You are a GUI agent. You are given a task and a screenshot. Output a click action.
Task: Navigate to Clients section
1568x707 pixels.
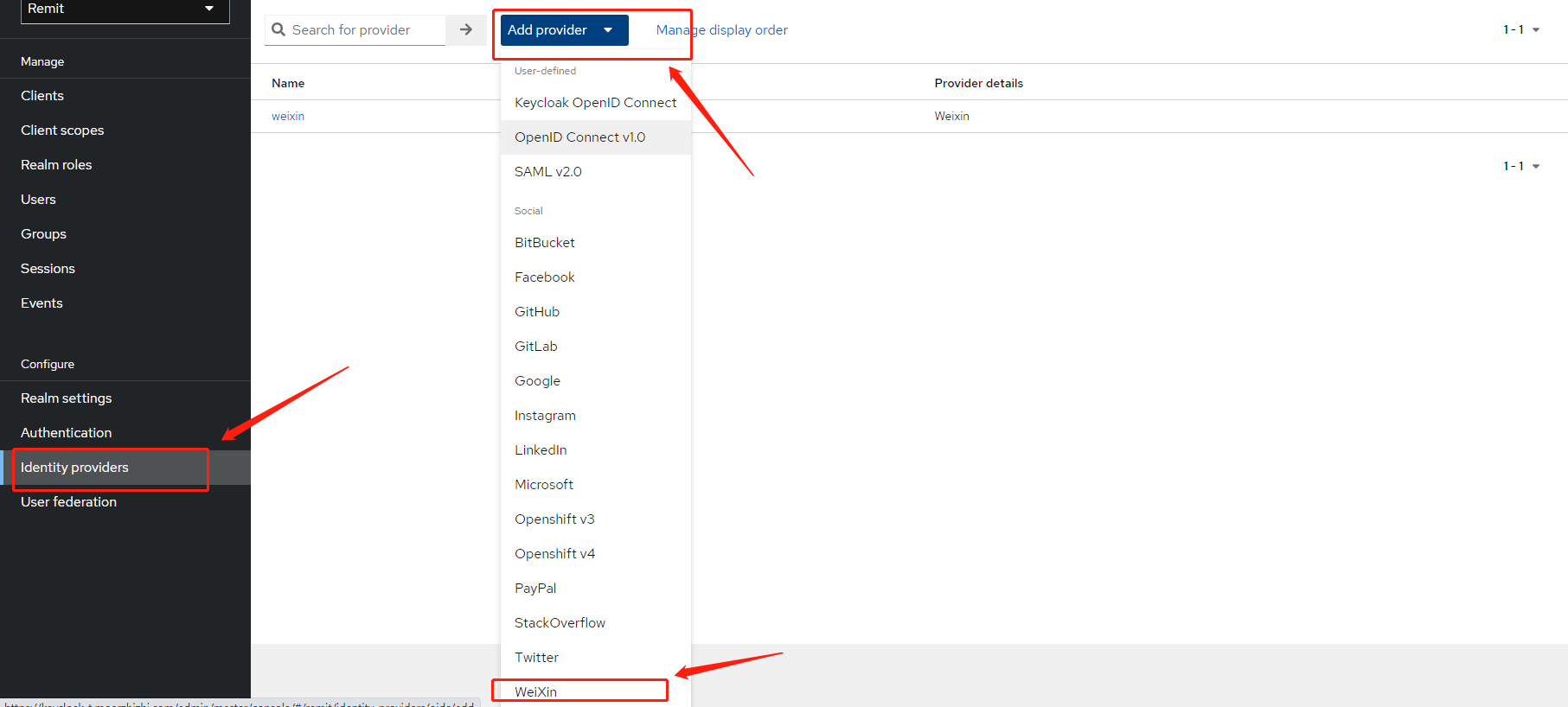pyautogui.click(x=42, y=96)
